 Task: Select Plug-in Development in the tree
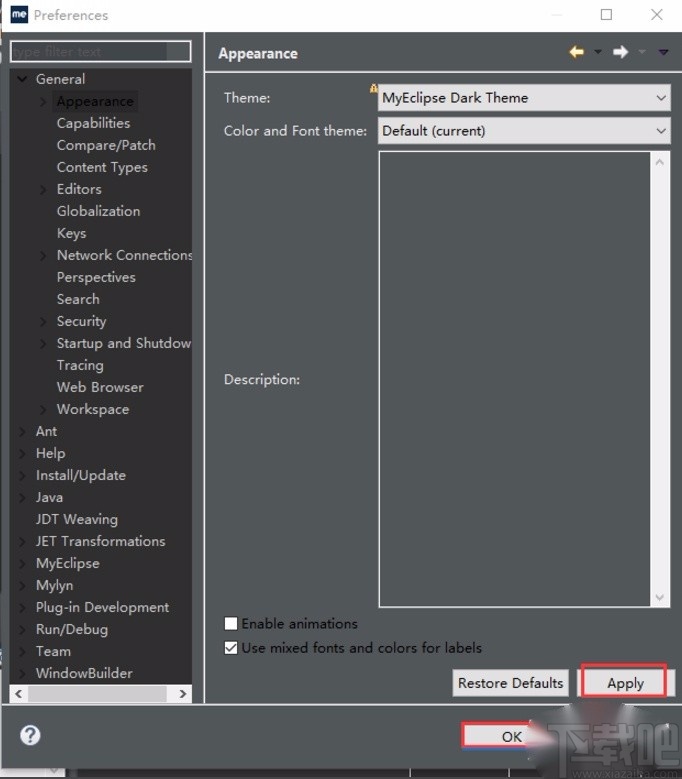point(102,607)
